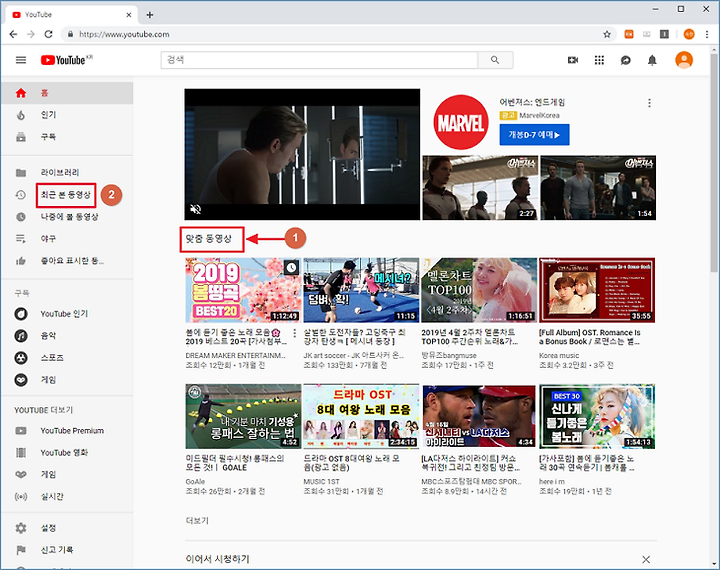This screenshot has height=570, width=720.
Task: Open the messages share icon
Action: (x=625, y=60)
